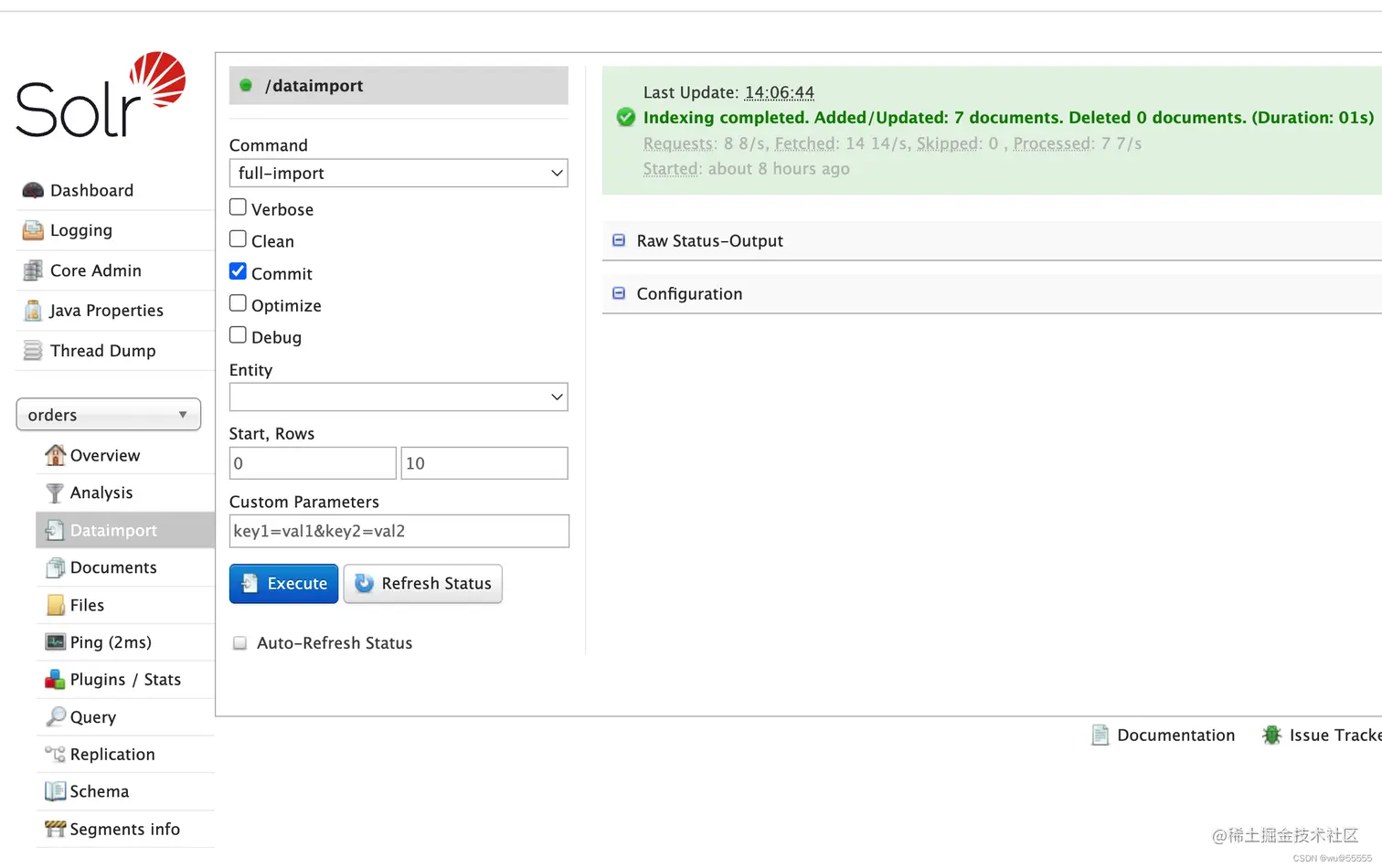Viewport: 1382px width, 868px height.
Task: Click the Files folder icon
Action: 55,605
